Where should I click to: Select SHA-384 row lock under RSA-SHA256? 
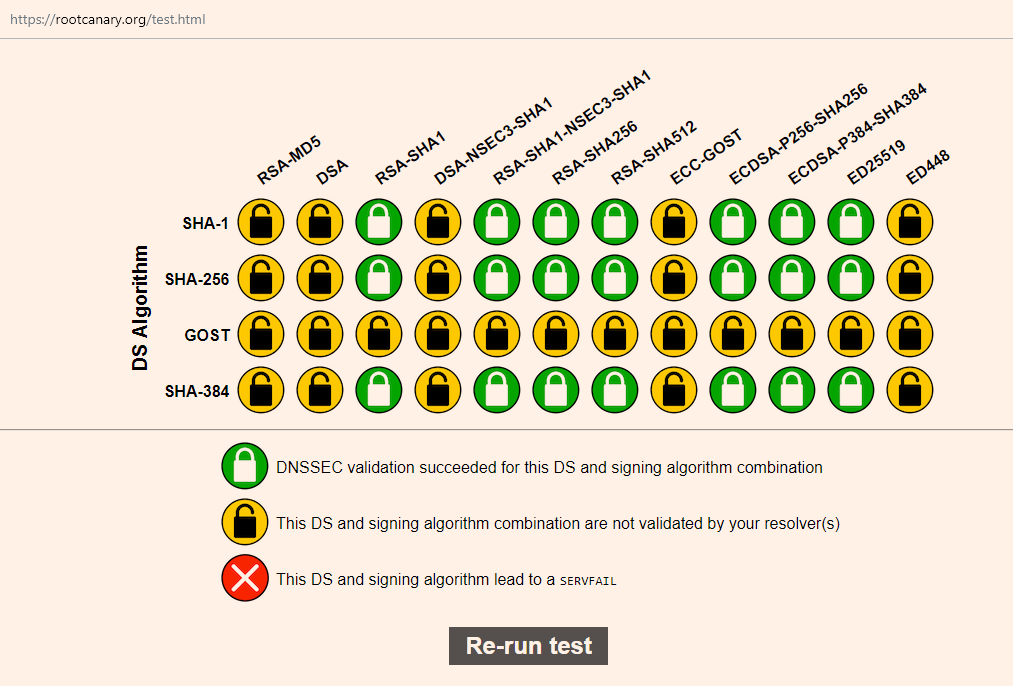point(556,390)
